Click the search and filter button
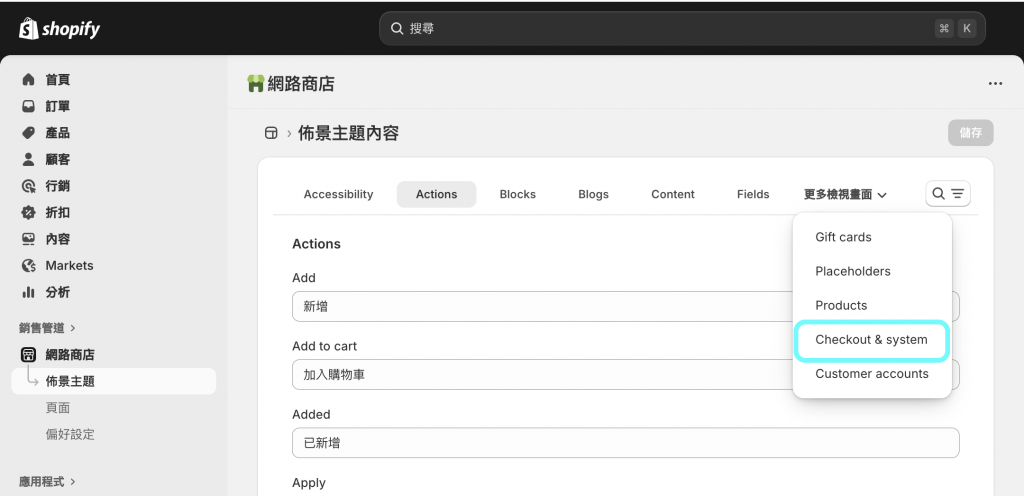The width and height of the screenshot is (1024, 496). (947, 194)
